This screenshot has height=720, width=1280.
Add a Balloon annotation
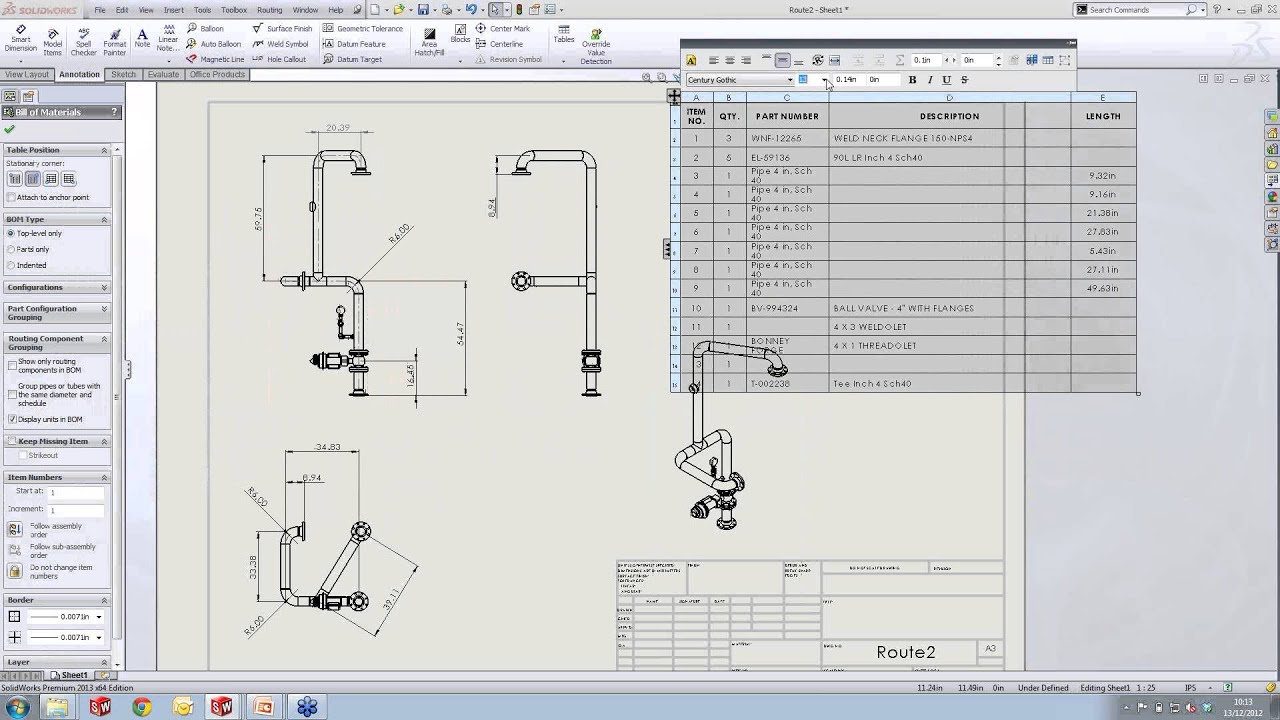pos(205,29)
